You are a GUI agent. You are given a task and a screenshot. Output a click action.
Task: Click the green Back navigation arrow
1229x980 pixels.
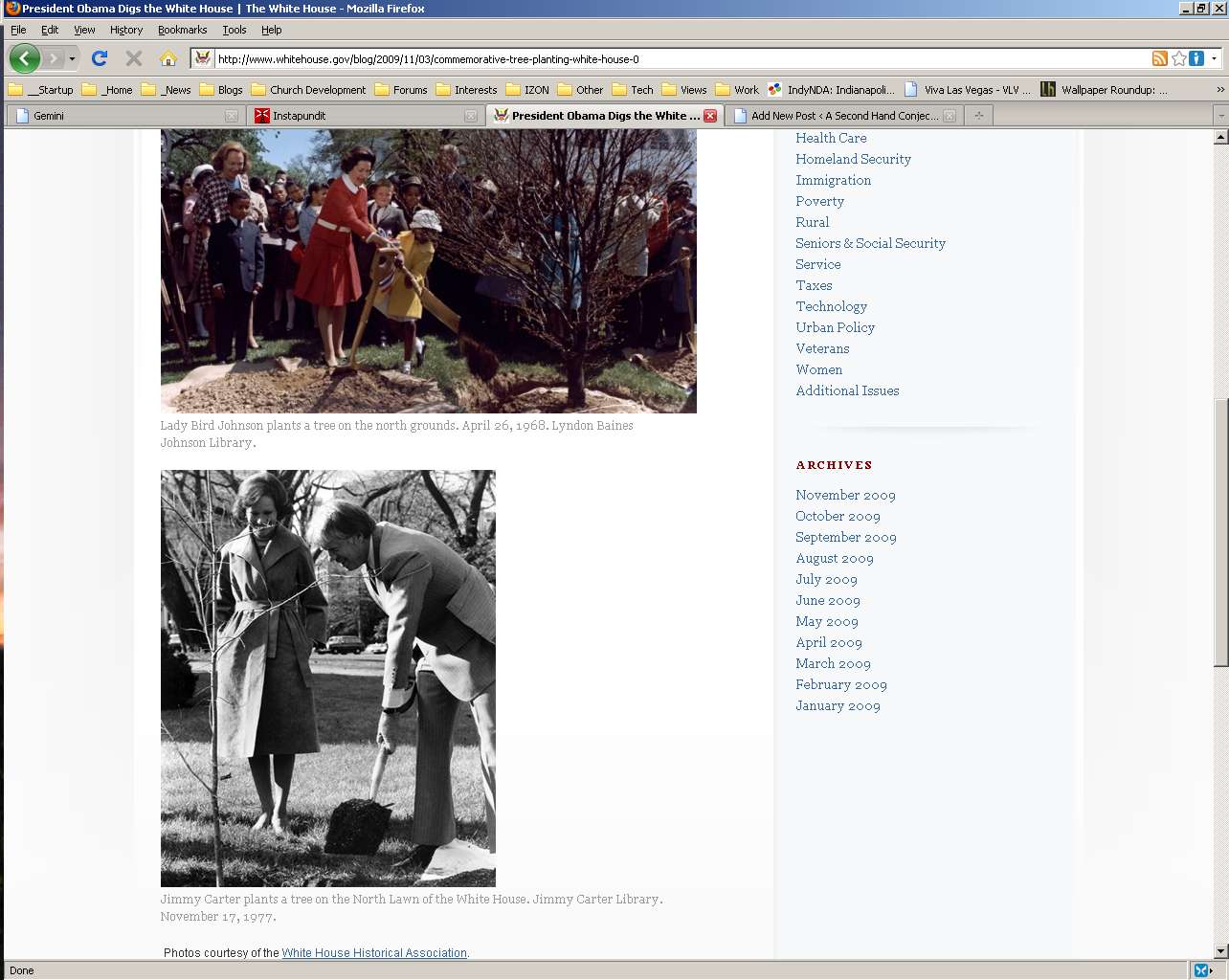25,58
